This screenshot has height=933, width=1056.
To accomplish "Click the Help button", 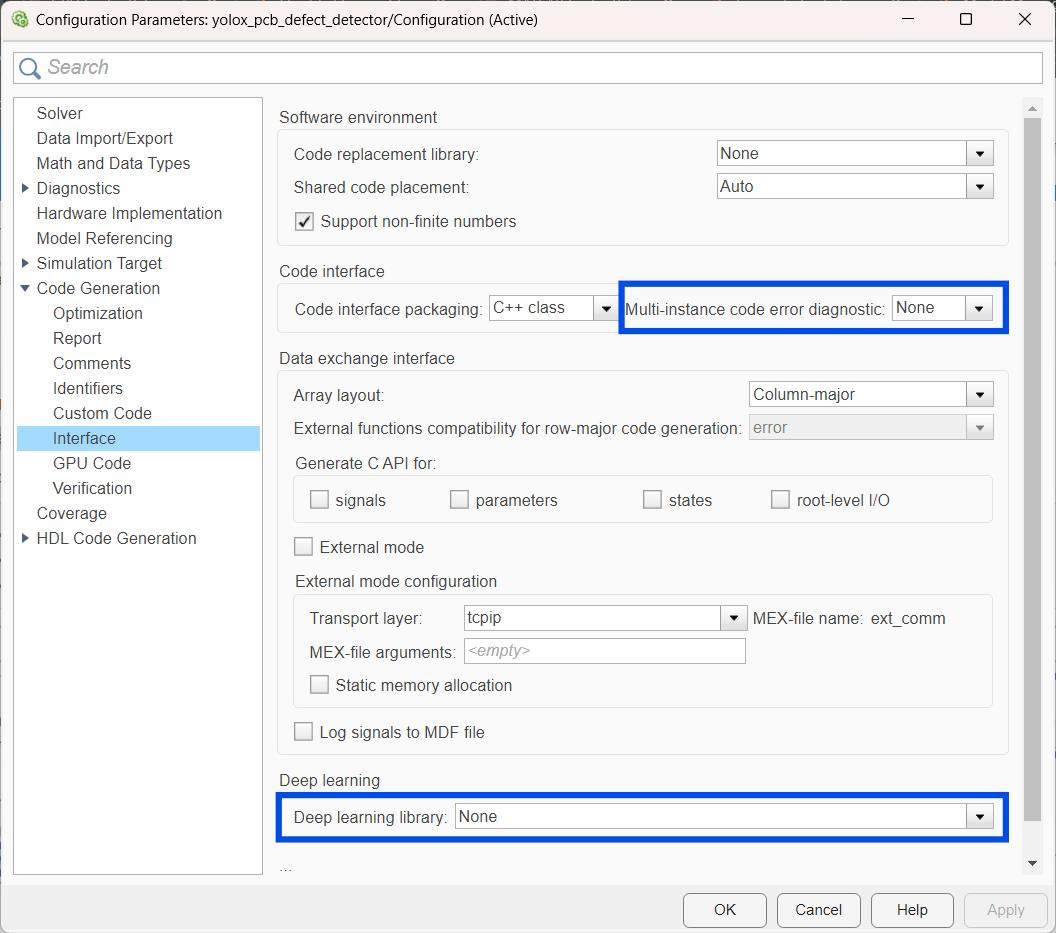I will 911,910.
